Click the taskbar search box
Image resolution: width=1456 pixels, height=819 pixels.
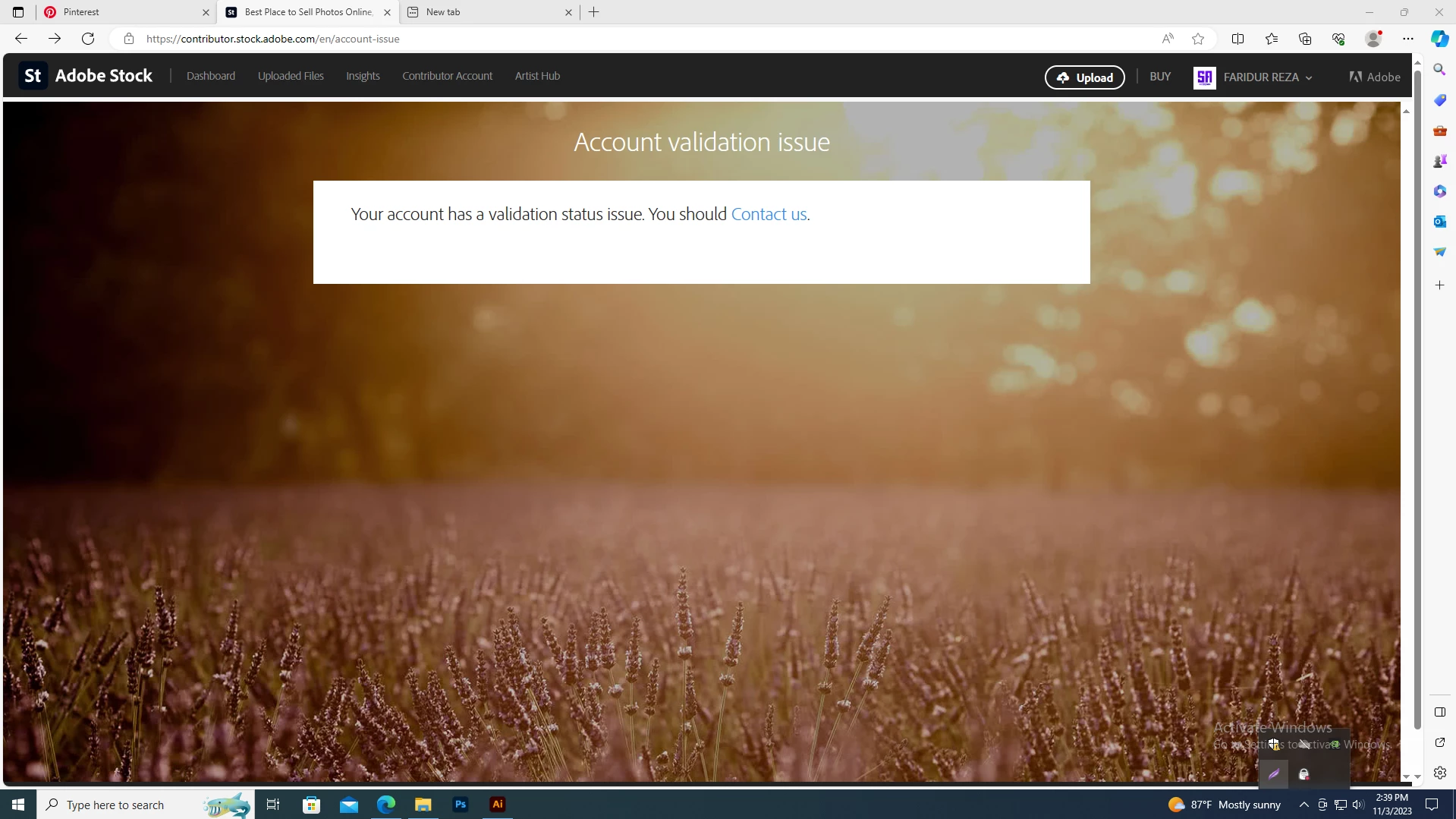click(x=144, y=805)
